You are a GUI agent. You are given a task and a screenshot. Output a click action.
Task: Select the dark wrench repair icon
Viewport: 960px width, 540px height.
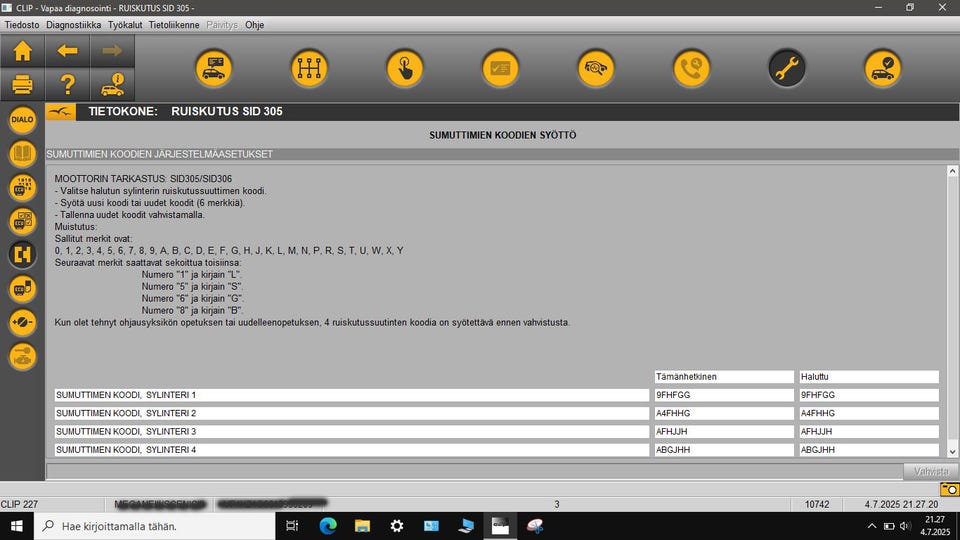pos(787,68)
